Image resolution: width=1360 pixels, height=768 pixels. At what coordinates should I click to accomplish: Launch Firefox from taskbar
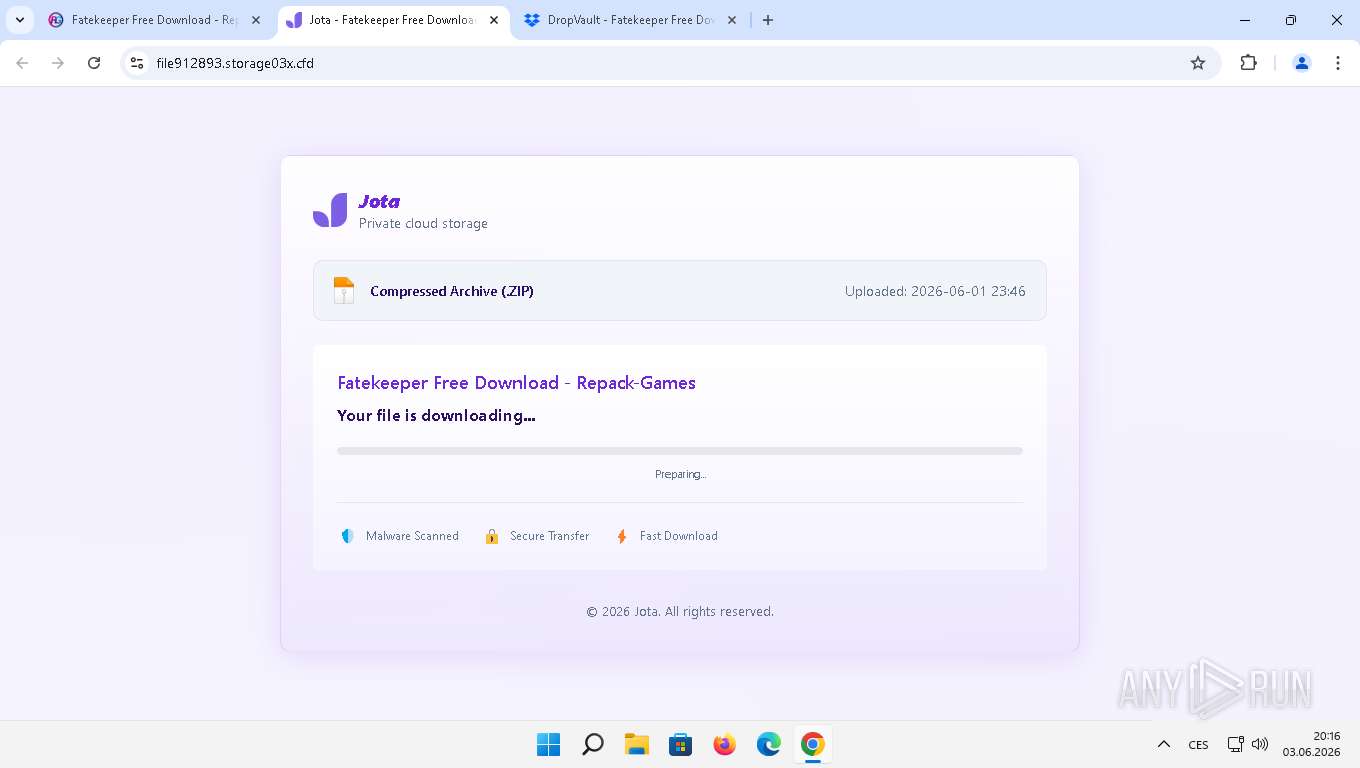pyautogui.click(x=724, y=744)
